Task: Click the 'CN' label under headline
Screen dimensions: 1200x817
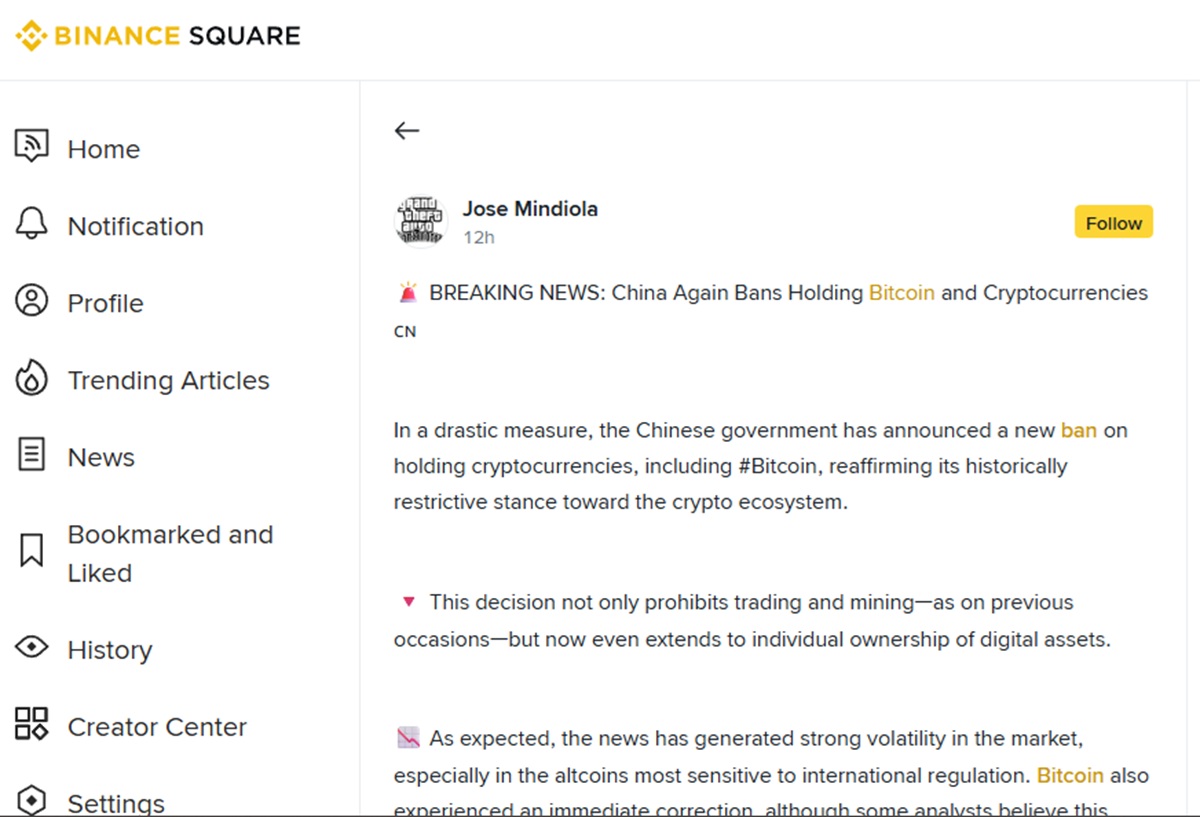Action: point(405,331)
